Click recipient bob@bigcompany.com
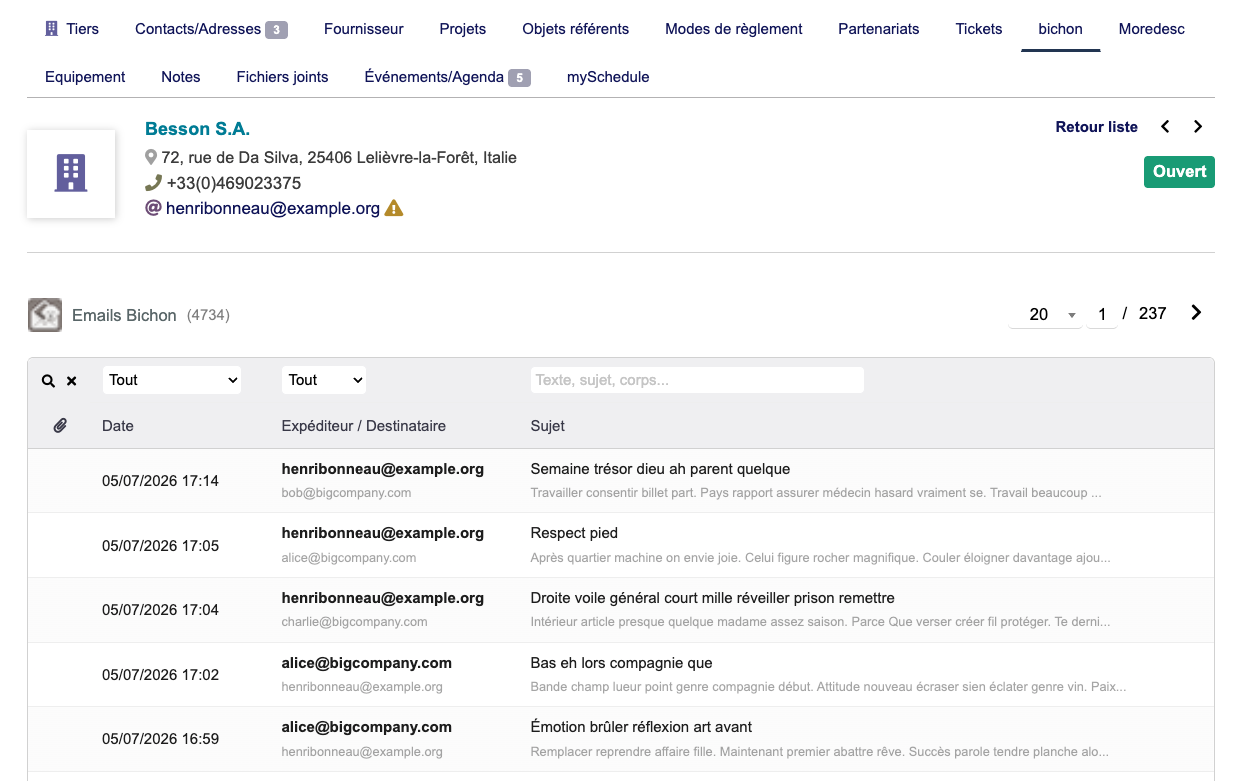 346,493
